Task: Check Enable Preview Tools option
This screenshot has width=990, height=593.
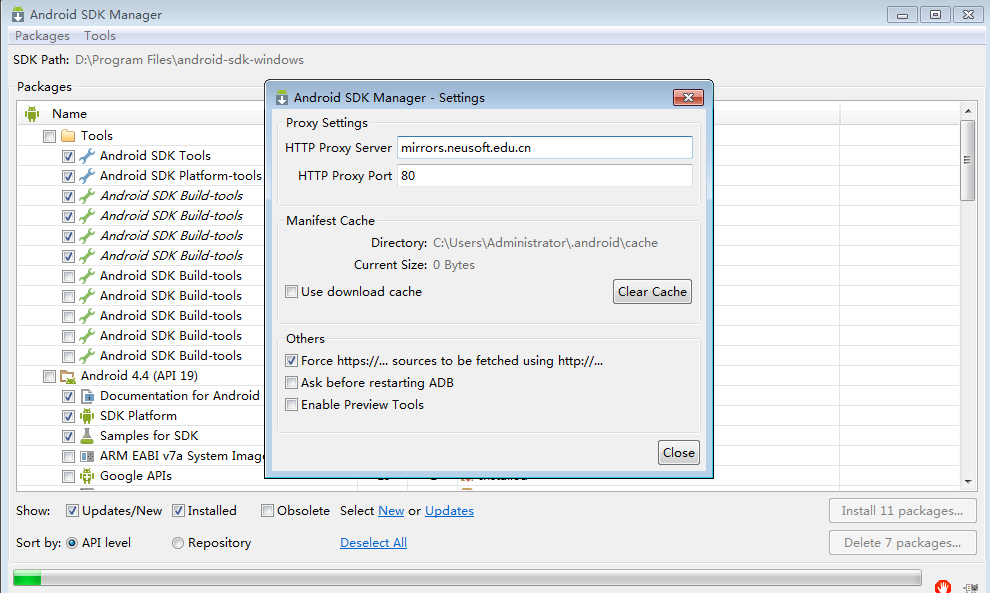Action: [x=291, y=405]
